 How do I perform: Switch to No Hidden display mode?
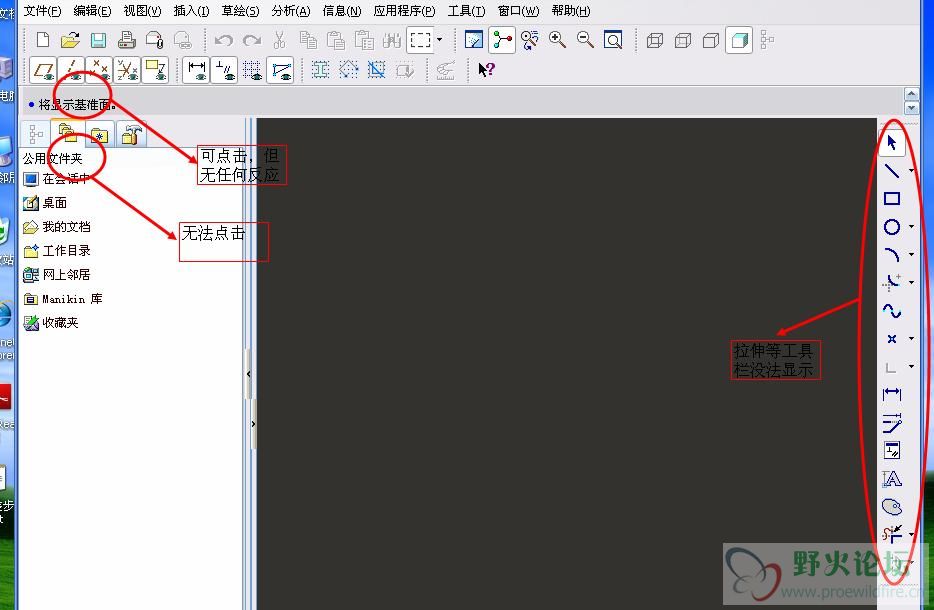click(711, 41)
